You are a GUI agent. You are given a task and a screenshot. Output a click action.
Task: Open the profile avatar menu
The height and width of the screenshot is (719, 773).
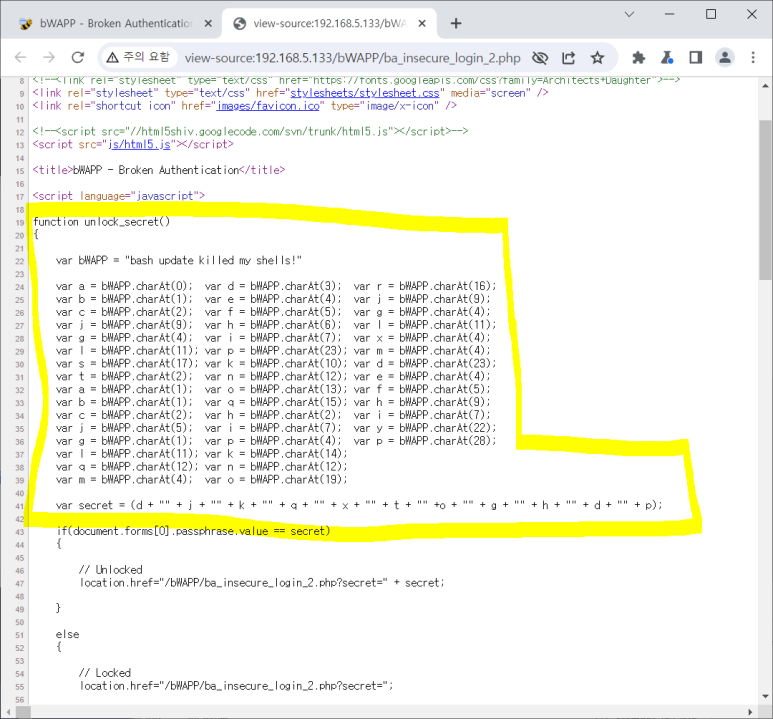(x=725, y=58)
